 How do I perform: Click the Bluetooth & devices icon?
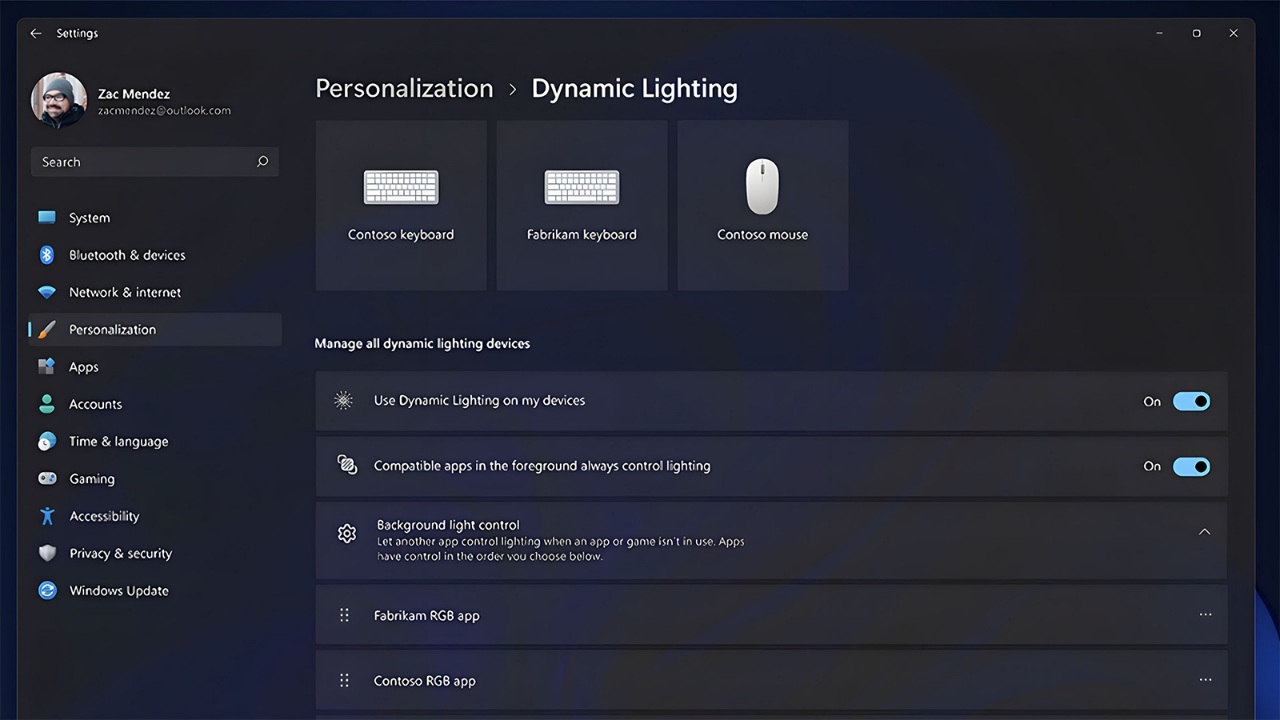tap(46, 255)
